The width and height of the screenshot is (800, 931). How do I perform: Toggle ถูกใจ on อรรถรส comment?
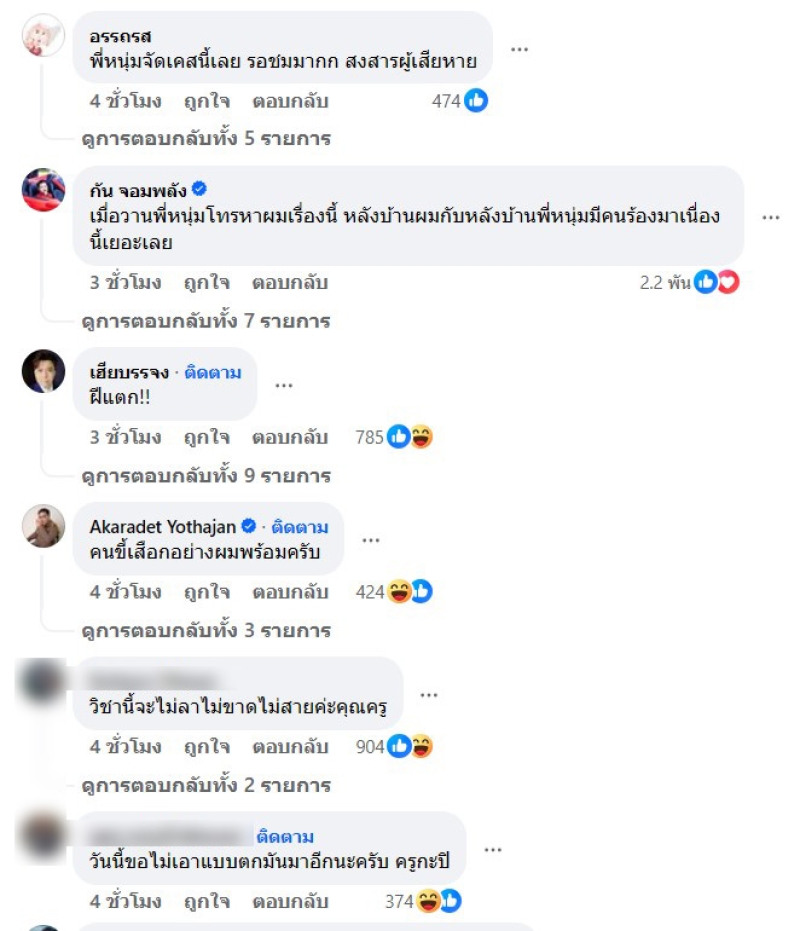(x=207, y=101)
